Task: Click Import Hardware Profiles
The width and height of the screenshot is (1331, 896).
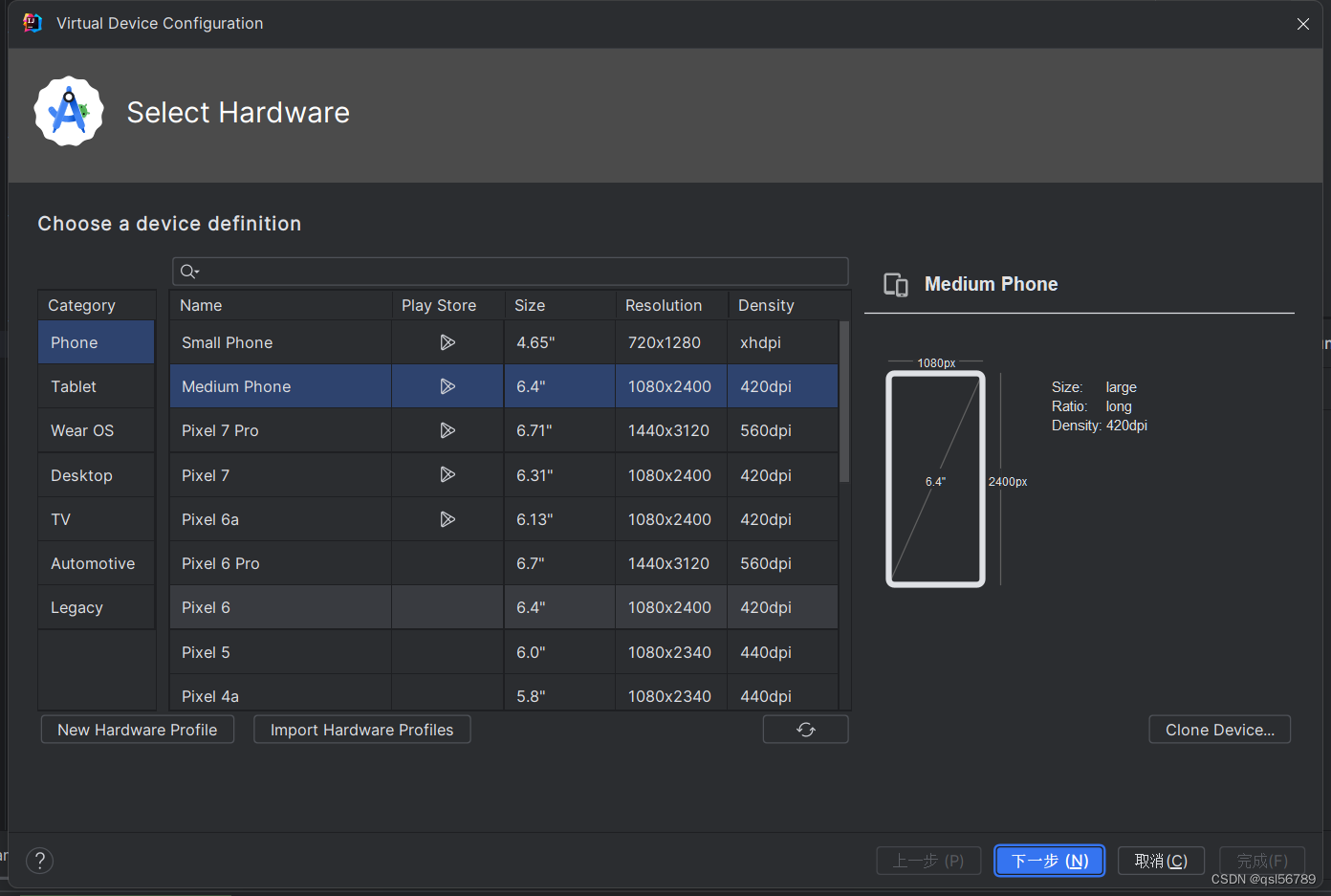Action: click(x=361, y=729)
